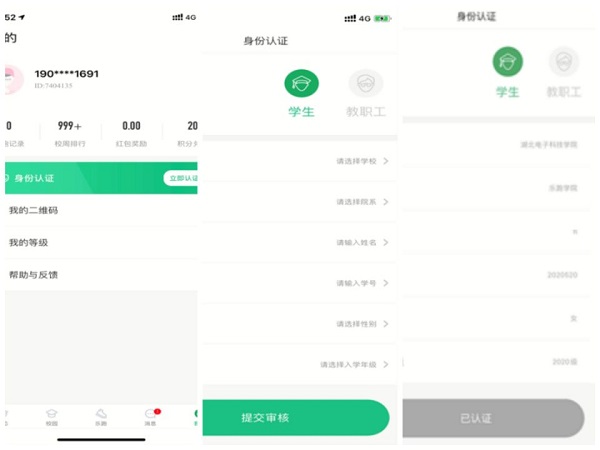Open the 乐跑 shoe icon in the bottom bar
The height and width of the screenshot is (450, 600).
101,414
